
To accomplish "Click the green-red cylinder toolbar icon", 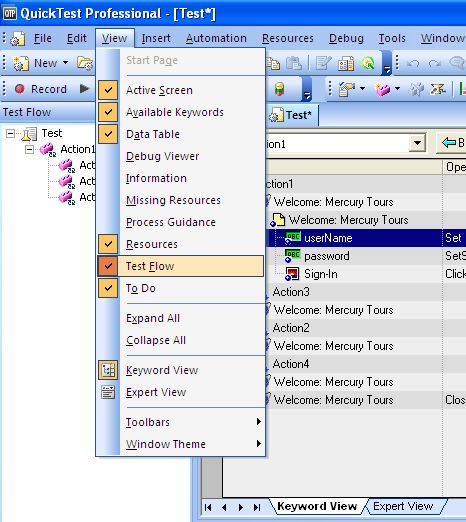I will coord(280,89).
